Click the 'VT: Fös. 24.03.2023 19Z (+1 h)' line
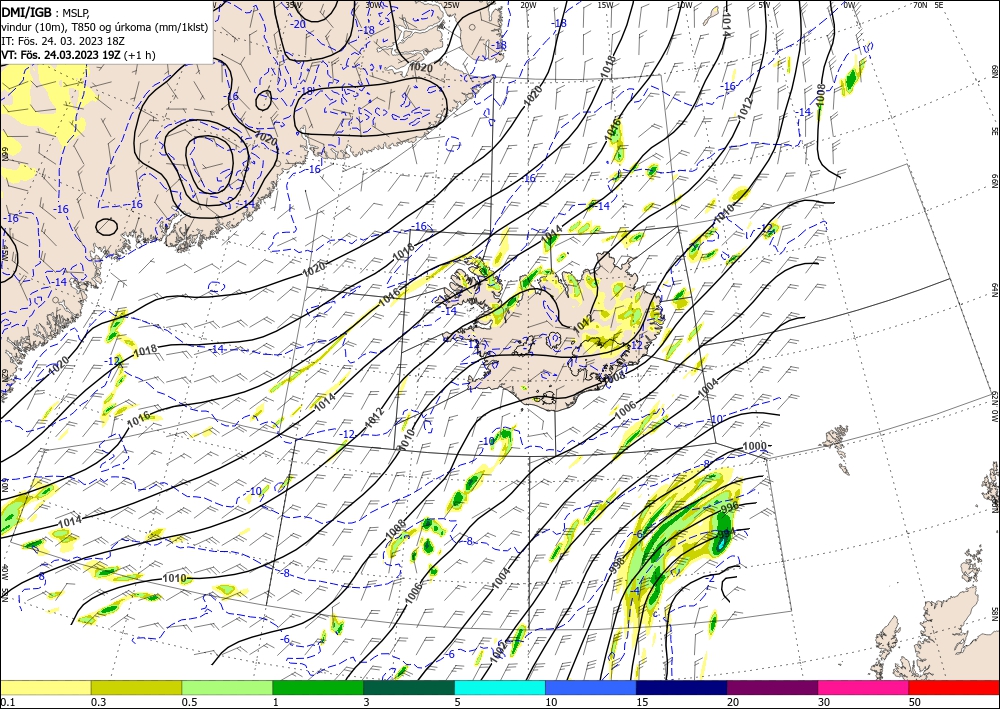 (x=78, y=55)
